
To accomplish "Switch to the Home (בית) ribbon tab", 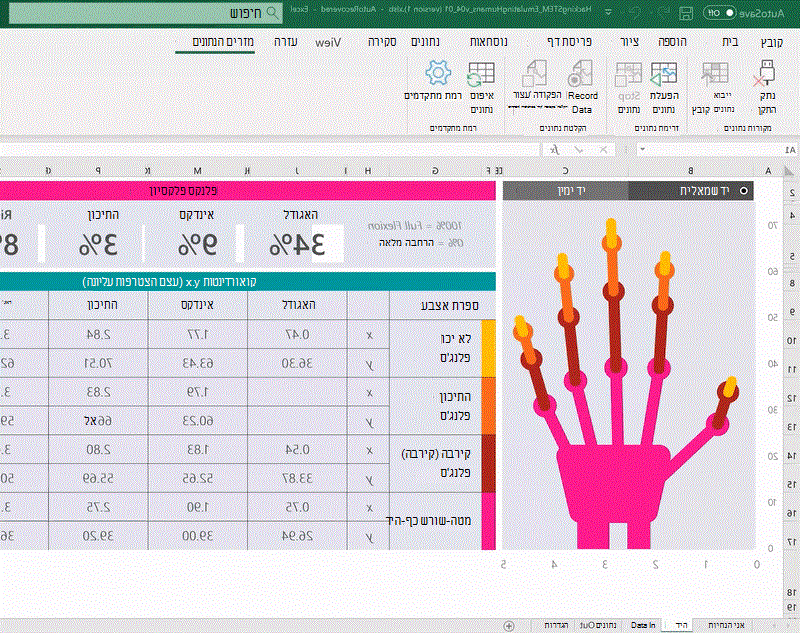I will coord(731,42).
